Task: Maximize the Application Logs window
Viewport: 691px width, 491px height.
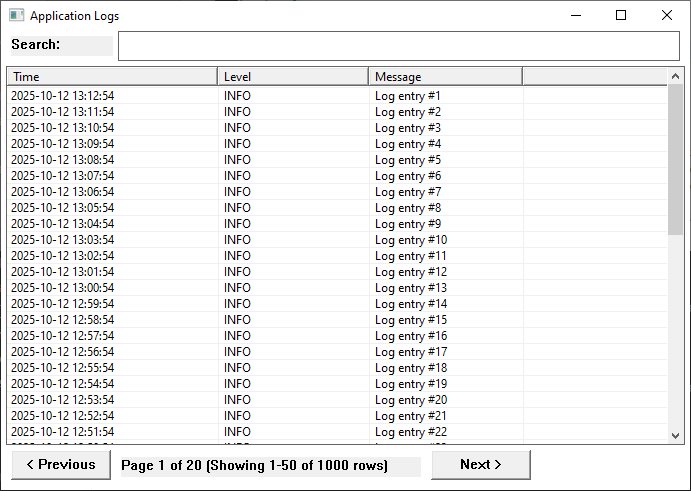Action: click(x=621, y=15)
